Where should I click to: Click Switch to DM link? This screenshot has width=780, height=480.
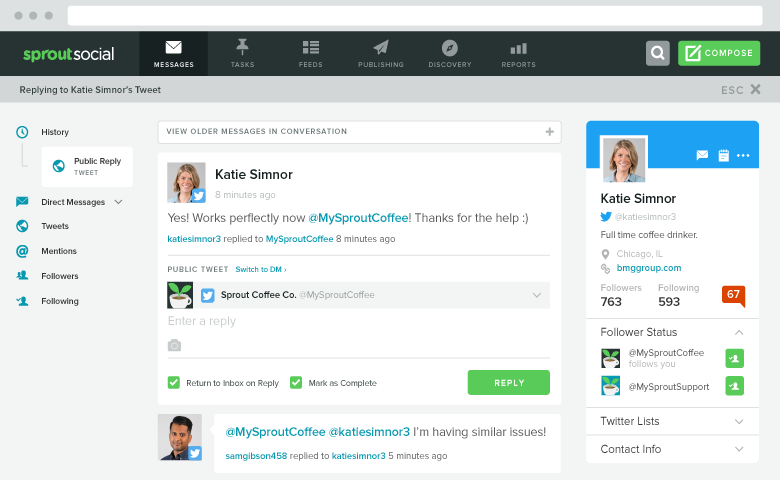pyautogui.click(x=261, y=269)
